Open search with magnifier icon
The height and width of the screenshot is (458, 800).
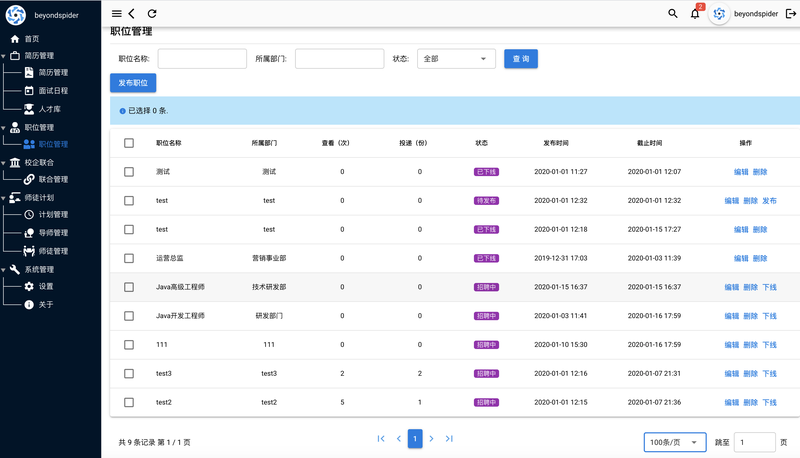tap(673, 14)
